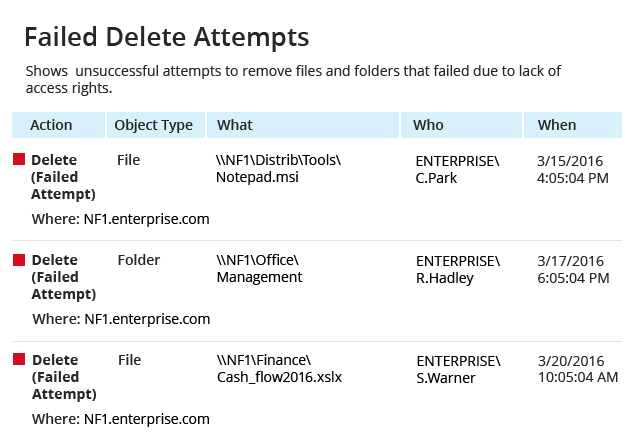Select the \\NF1\Distrib\Tools\Notepad.msi path

[278, 168]
